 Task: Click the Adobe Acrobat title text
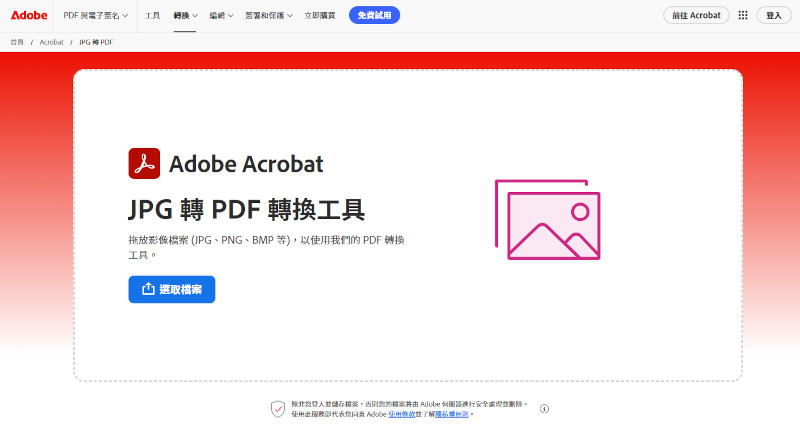[246, 164]
